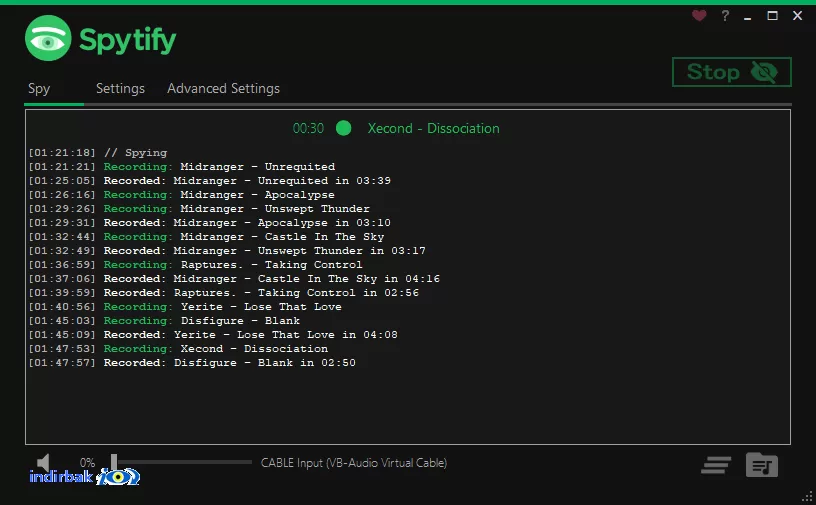
Task: Close the Spytify window
Action: 797,16
